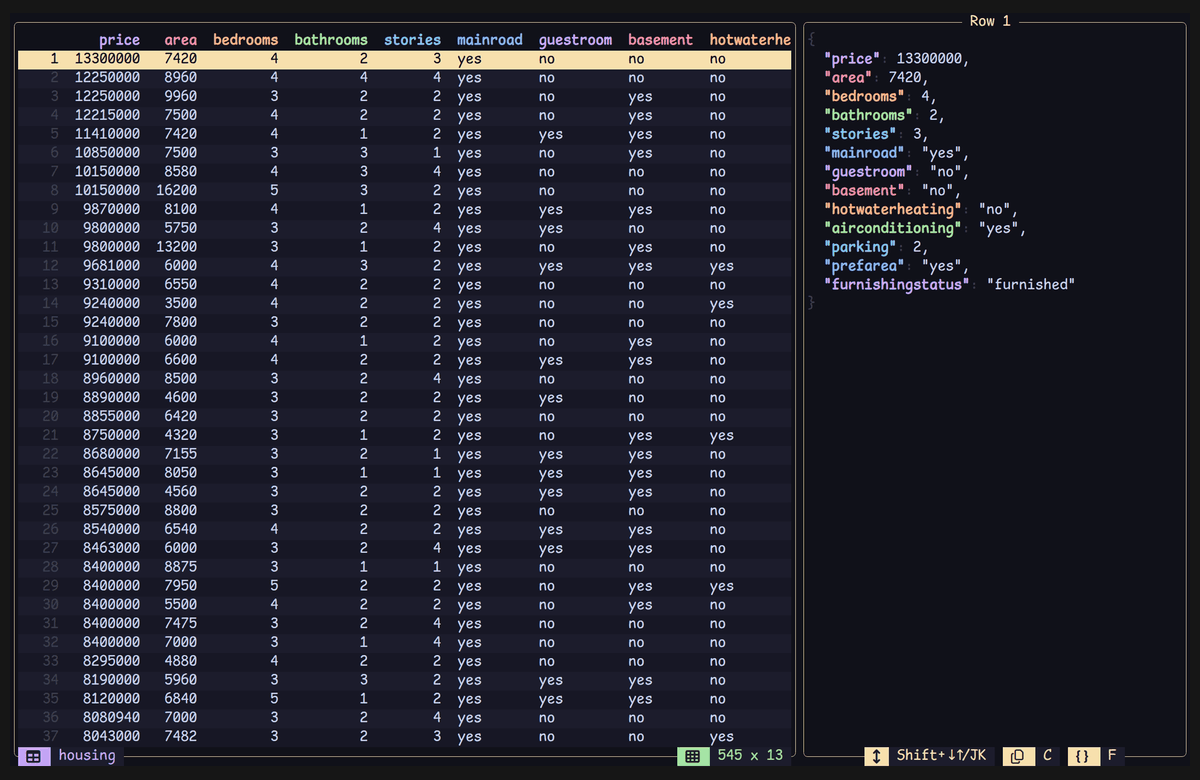This screenshot has height=780, width=1200.
Task: Click the copy icon next to C
Action: [1016, 756]
